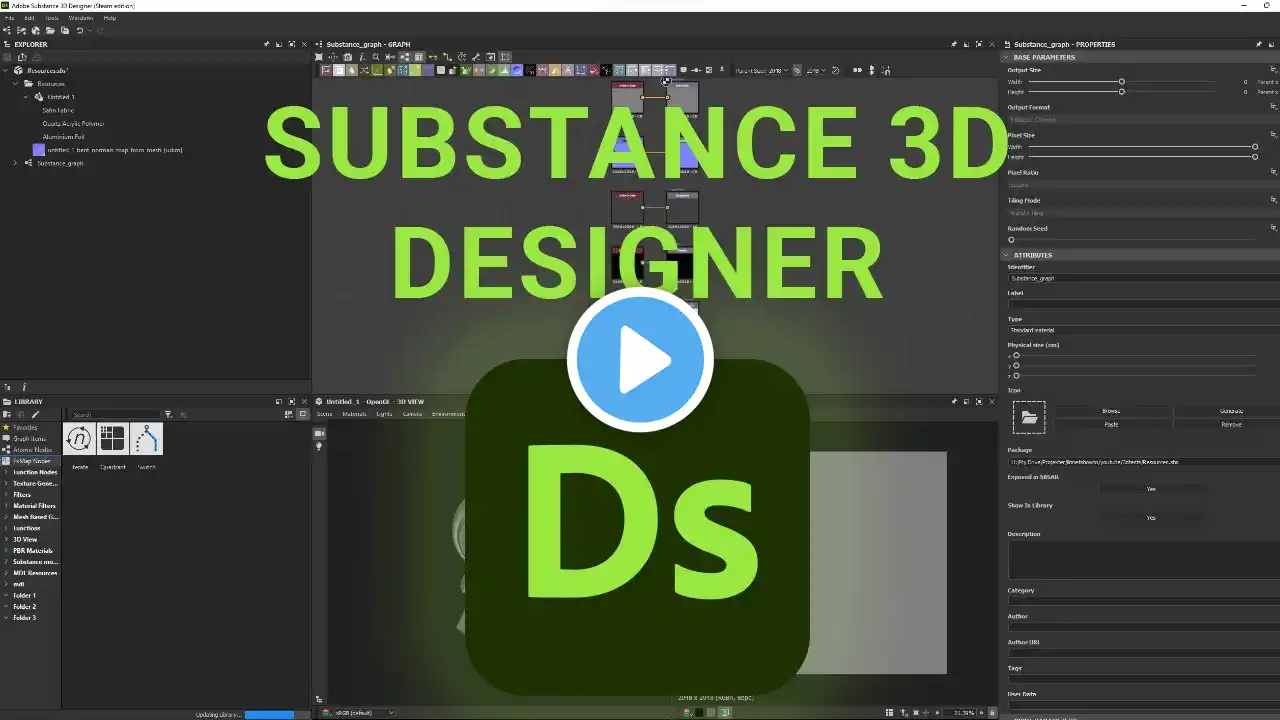The height and width of the screenshot is (720, 1280).
Task: Open the Parent Size dropdown
Action: 762,71
